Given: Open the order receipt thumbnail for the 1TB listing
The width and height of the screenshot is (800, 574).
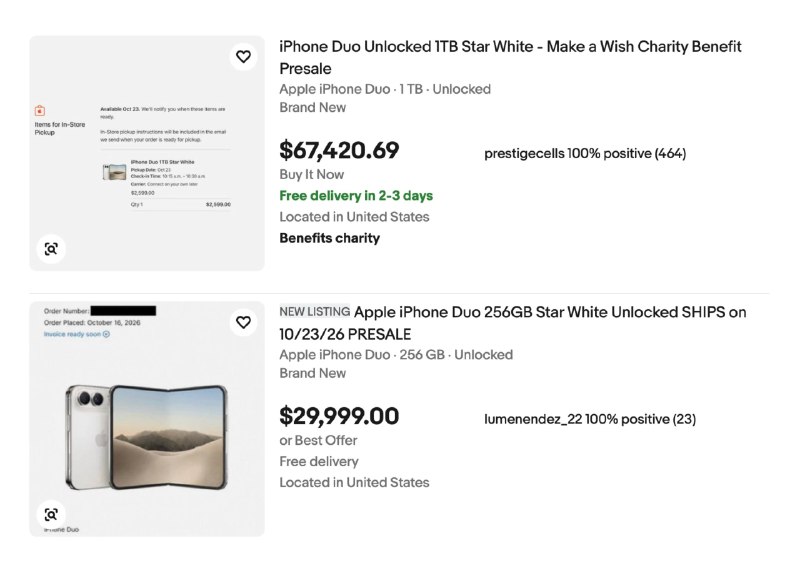Looking at the screenshot, I should (147, 153).
